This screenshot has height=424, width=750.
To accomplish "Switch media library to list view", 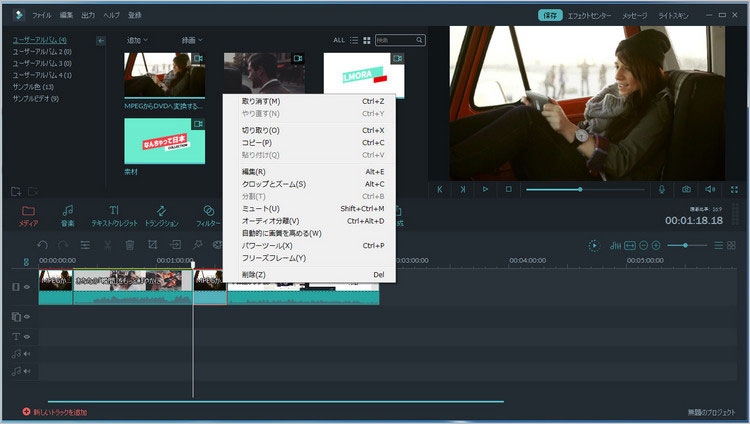I will coord(353,40).
